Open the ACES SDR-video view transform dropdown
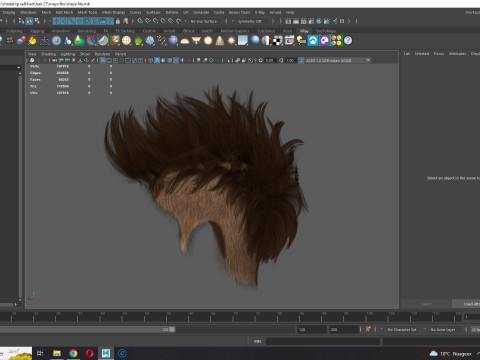The image size is (480, 360). (x=334, y=60)
